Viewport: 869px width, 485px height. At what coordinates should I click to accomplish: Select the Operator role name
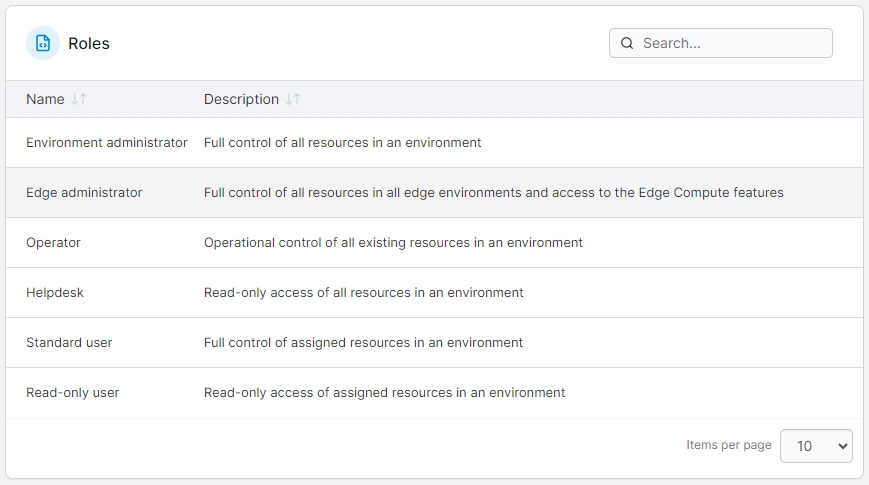click(x=53, y=243)
